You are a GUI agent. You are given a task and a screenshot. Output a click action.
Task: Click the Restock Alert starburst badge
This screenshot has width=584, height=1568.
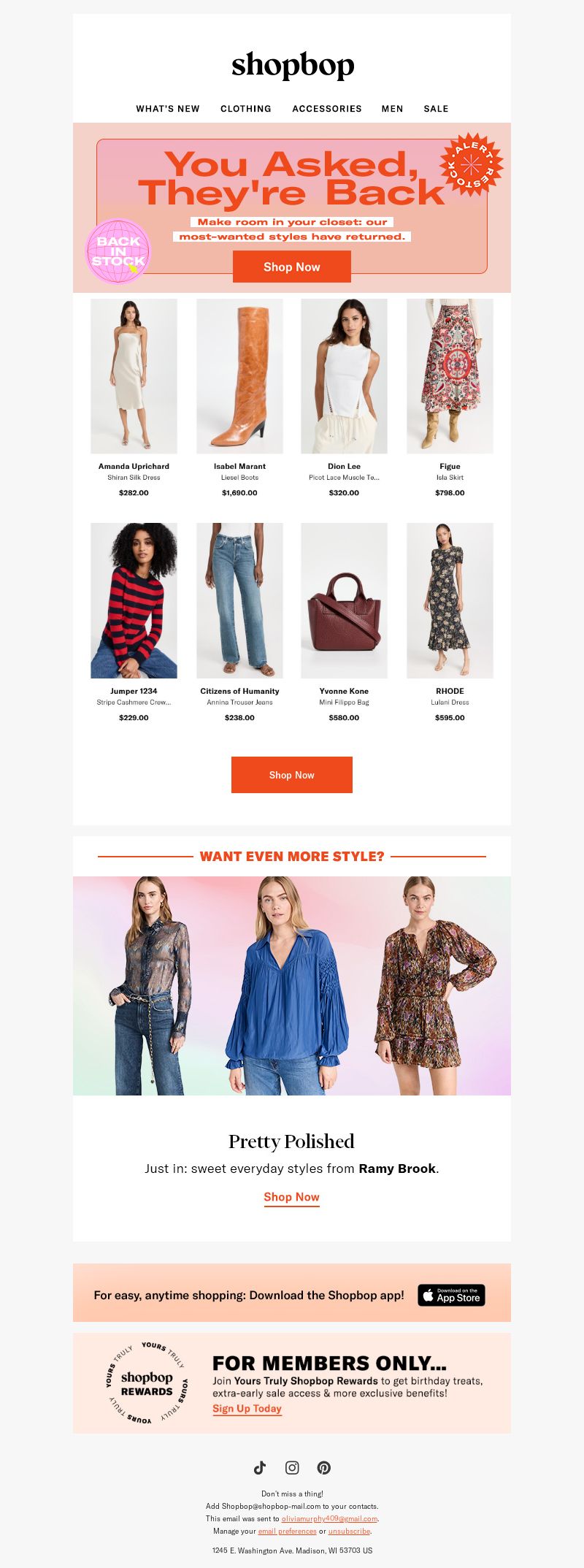click(x=472, y=164)
